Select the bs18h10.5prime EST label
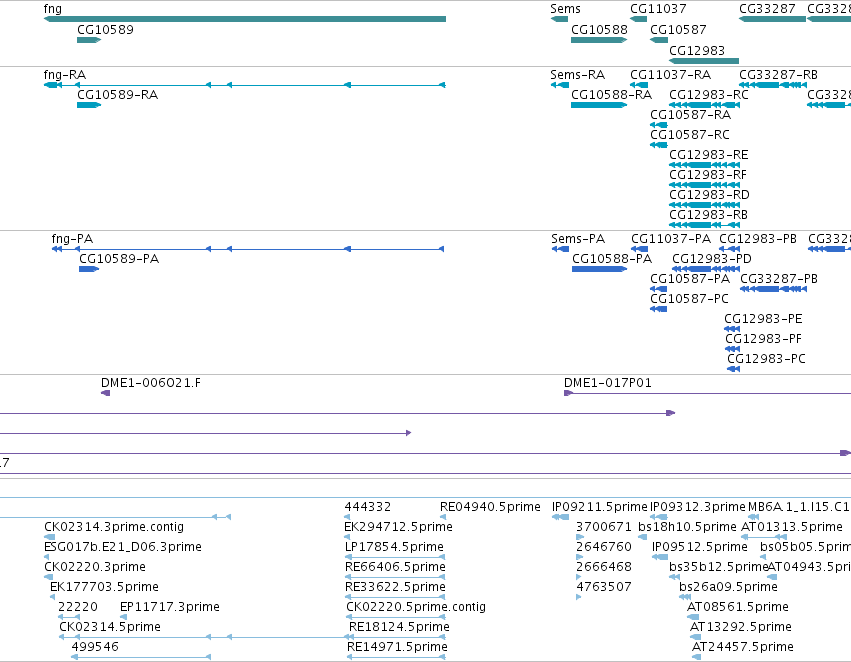This screenshot has height=662, width=851. [688, 527]
